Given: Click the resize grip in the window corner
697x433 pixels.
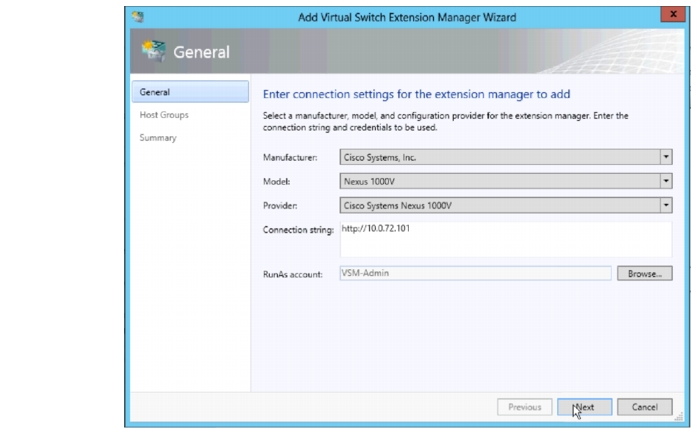Looking at the screenshot, I should (678, 416).
